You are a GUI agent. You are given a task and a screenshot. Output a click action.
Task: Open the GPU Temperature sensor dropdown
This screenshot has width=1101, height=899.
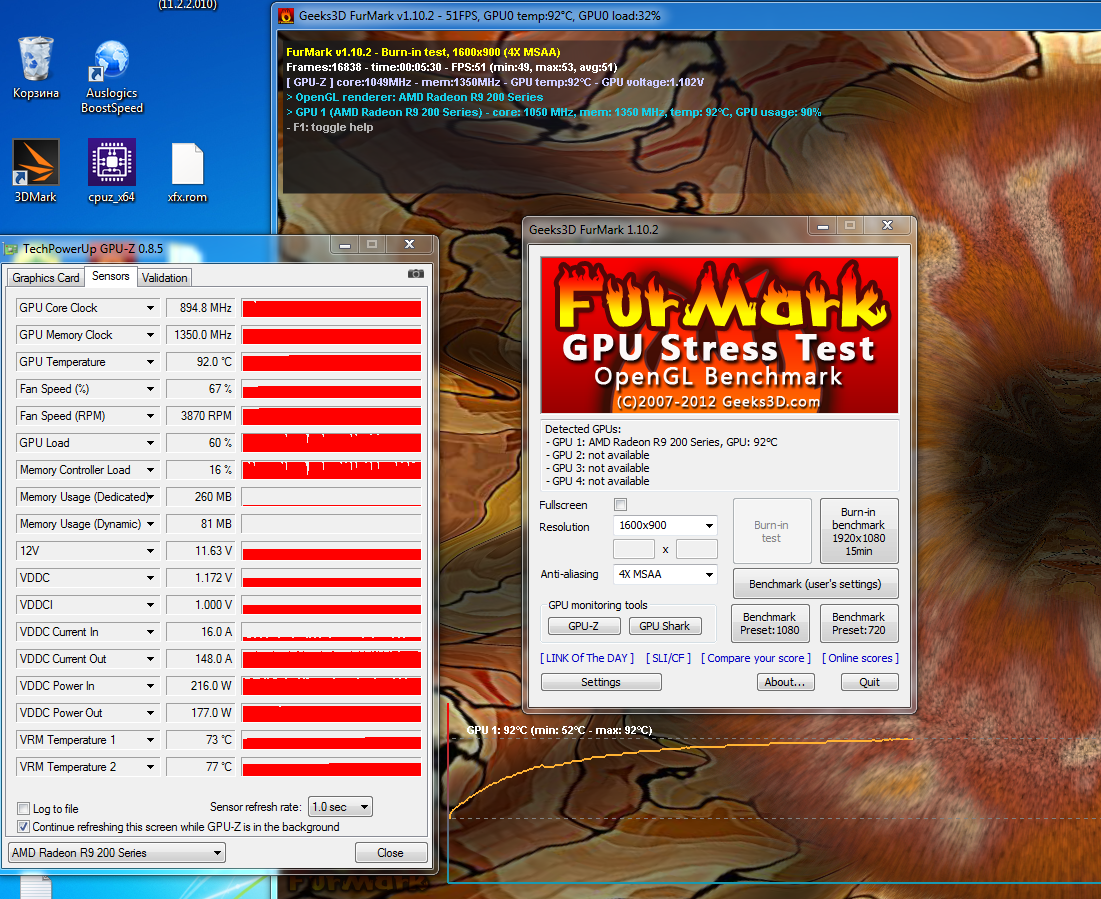click(x=150, y=362)
